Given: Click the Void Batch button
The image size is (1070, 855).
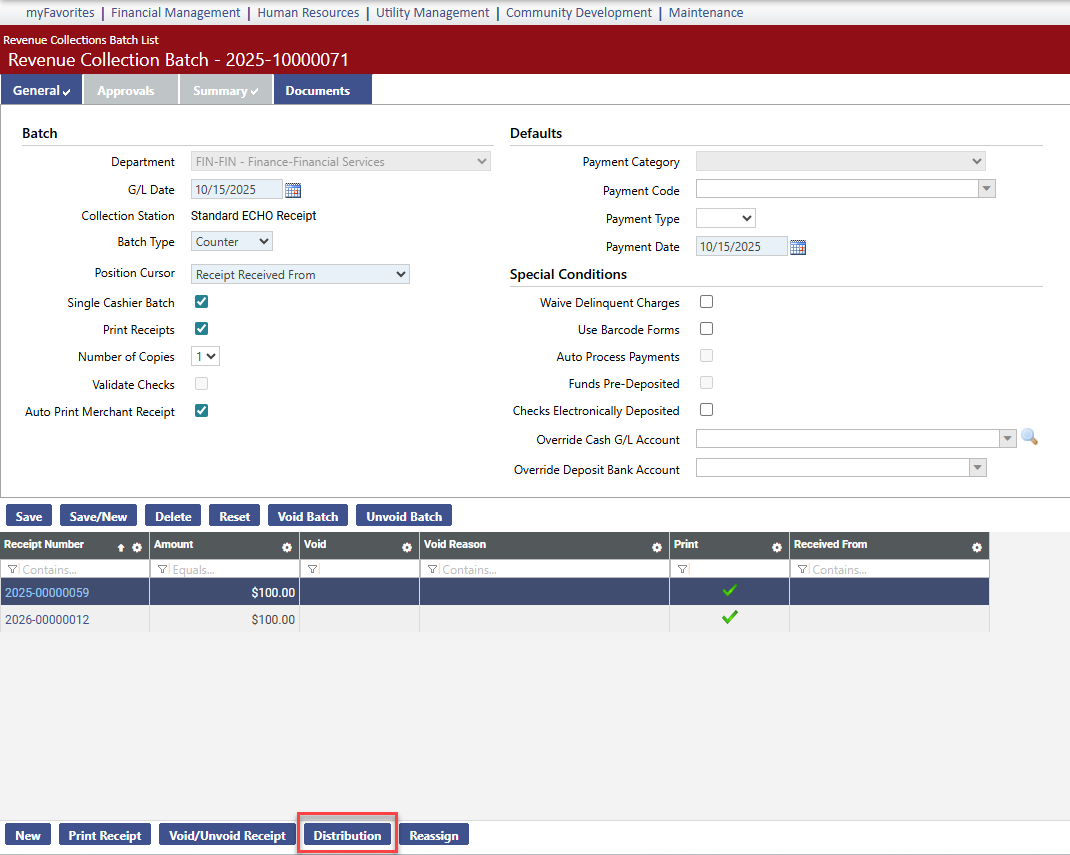Looking at the screenshot, I should coord(307,516).
